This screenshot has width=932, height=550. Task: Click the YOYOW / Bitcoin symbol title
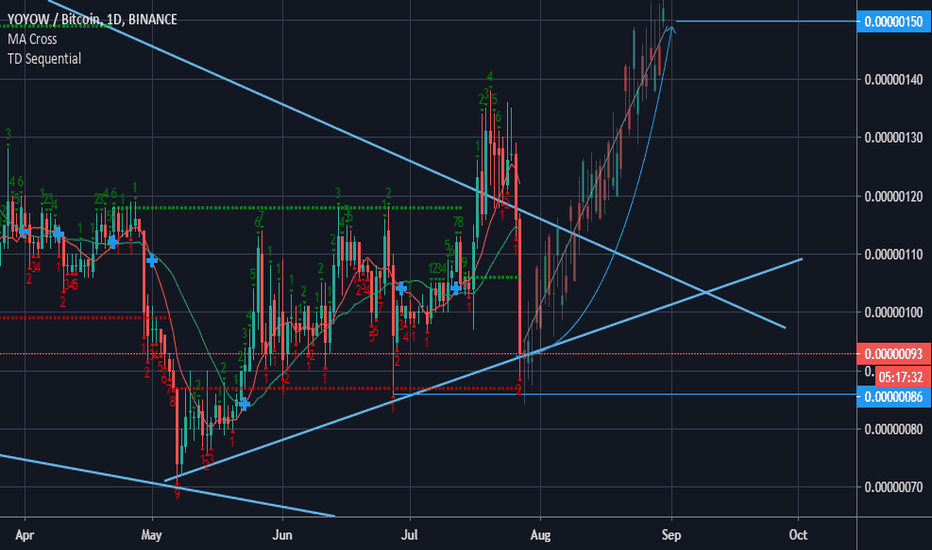click(x=92, y=20)
